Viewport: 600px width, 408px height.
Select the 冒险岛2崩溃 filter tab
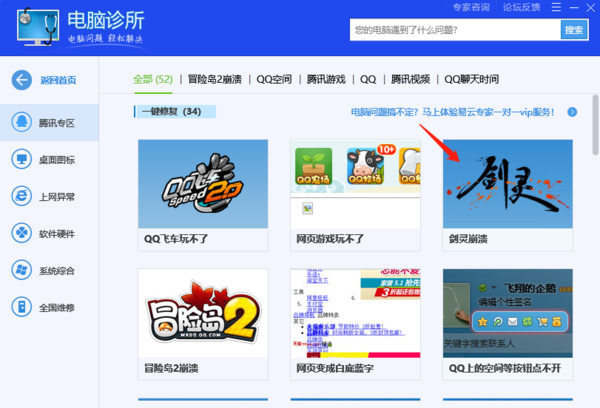pyautogui.click(x=216, y=79)
